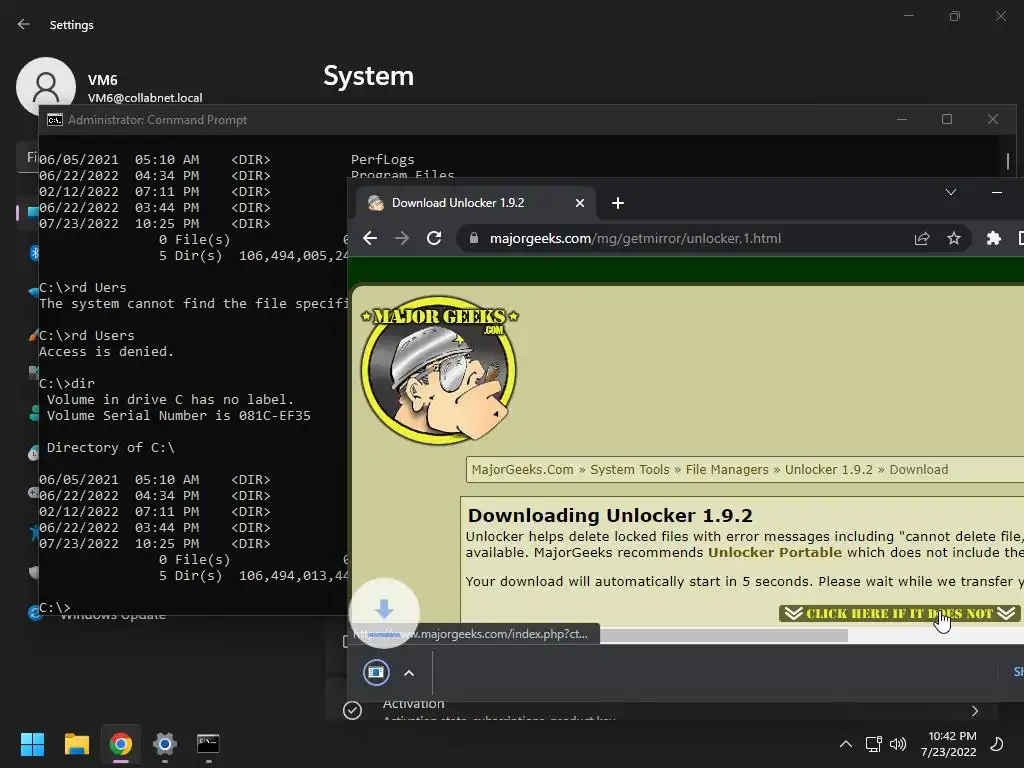Screen dimensions: 1024x768
Task: Go back in Settings window
Action: (24, 24)
